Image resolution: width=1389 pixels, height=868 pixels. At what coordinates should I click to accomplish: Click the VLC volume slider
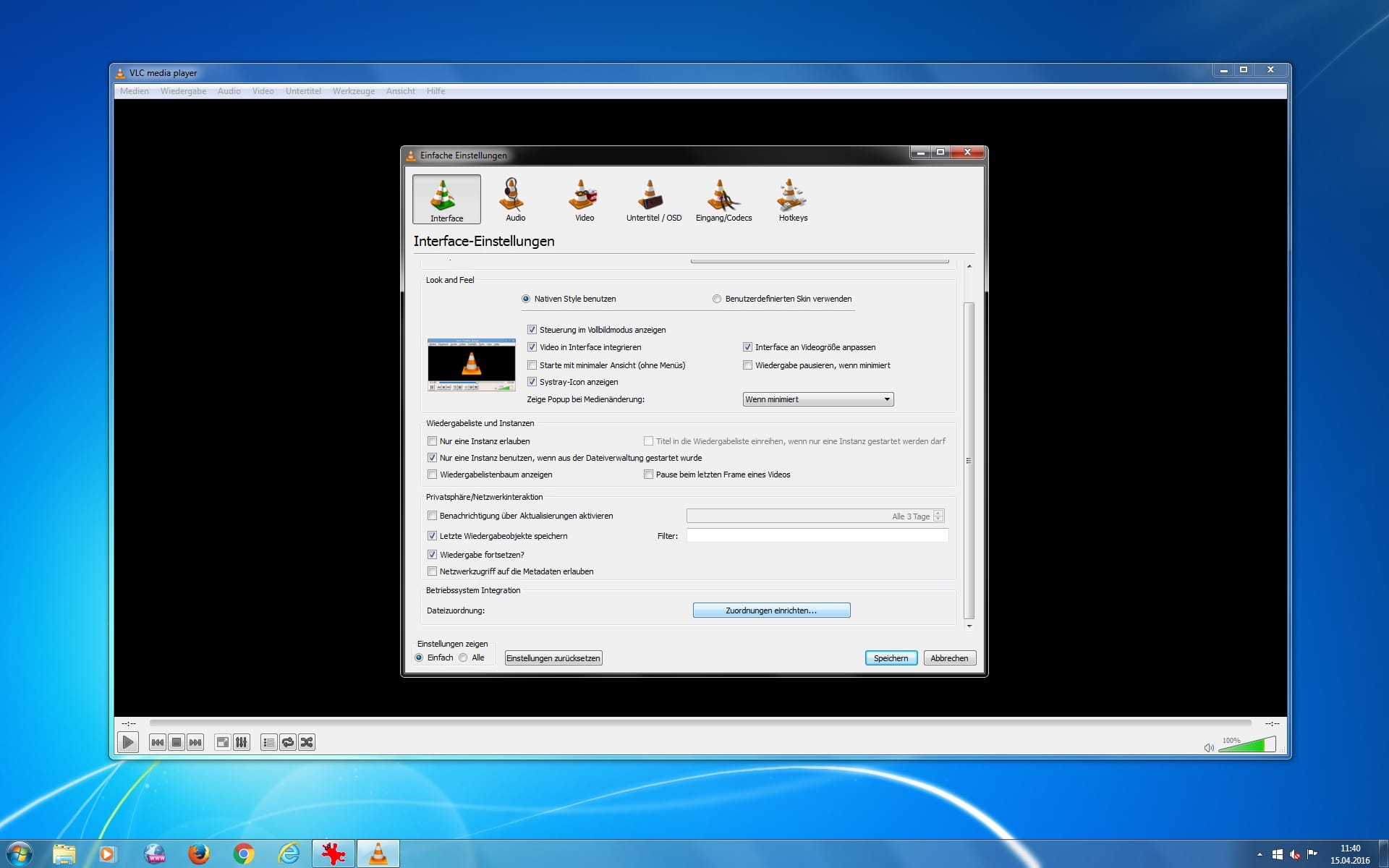pyautogui.click(x=1247, y=745)
